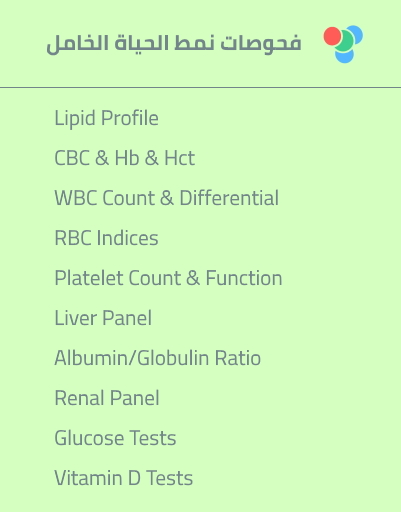Click the colorful circles logo icon
The height and width of the screenshot is (512, 401).
[343, 44]
